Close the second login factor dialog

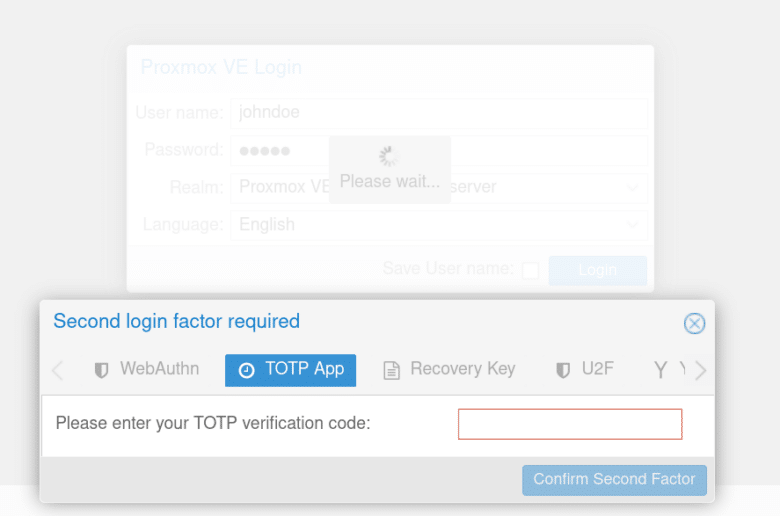pos(694,323)
